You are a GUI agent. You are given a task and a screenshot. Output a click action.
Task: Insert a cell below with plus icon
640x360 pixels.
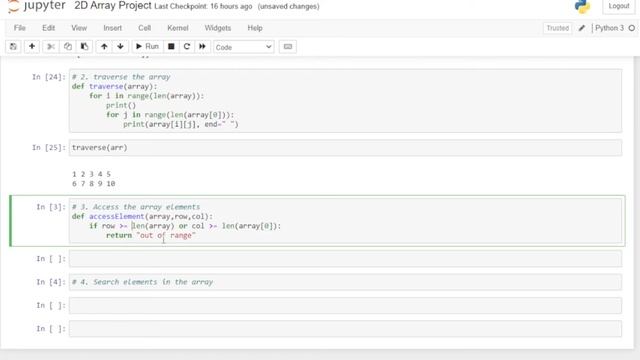coord(32,47)
